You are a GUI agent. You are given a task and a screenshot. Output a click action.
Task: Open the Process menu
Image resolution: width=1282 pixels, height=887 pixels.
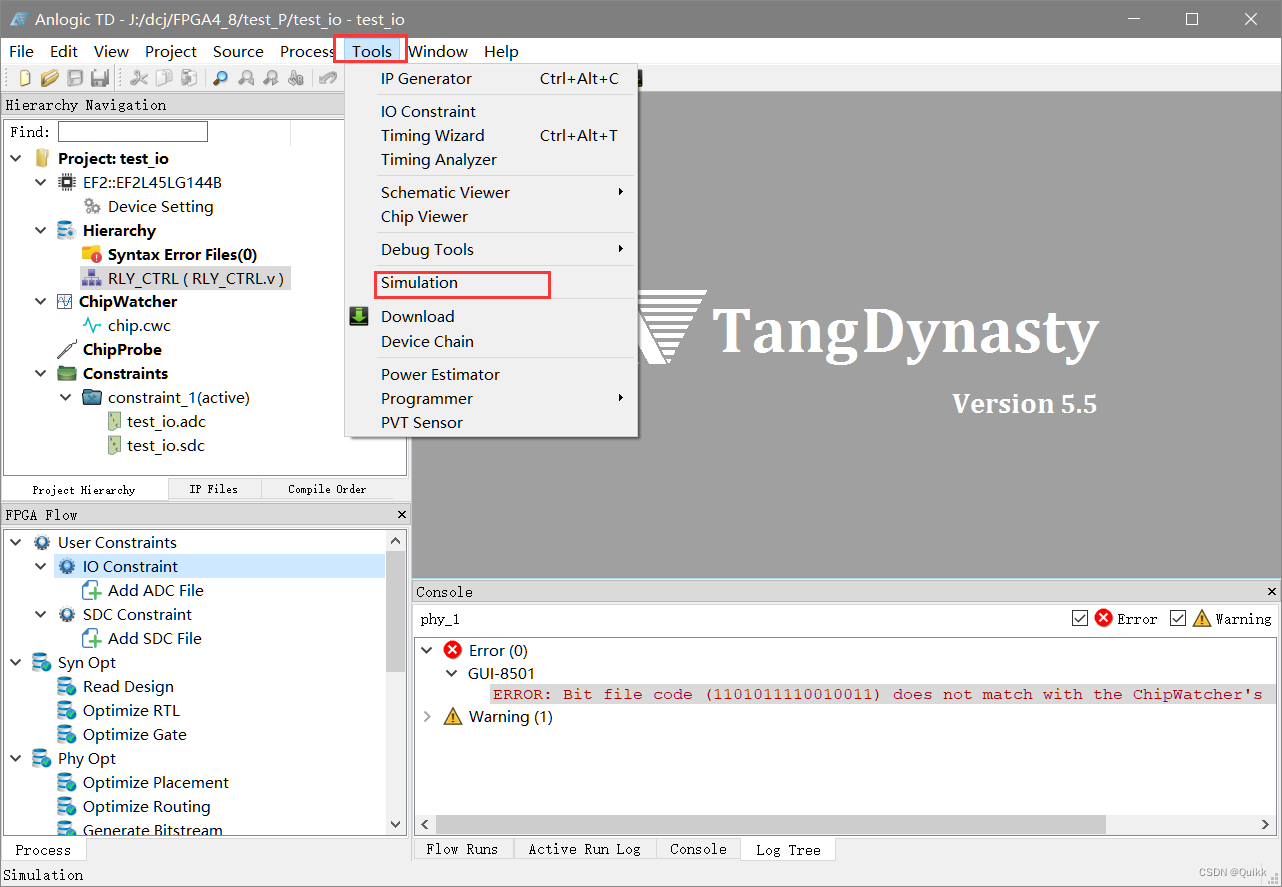307,51
